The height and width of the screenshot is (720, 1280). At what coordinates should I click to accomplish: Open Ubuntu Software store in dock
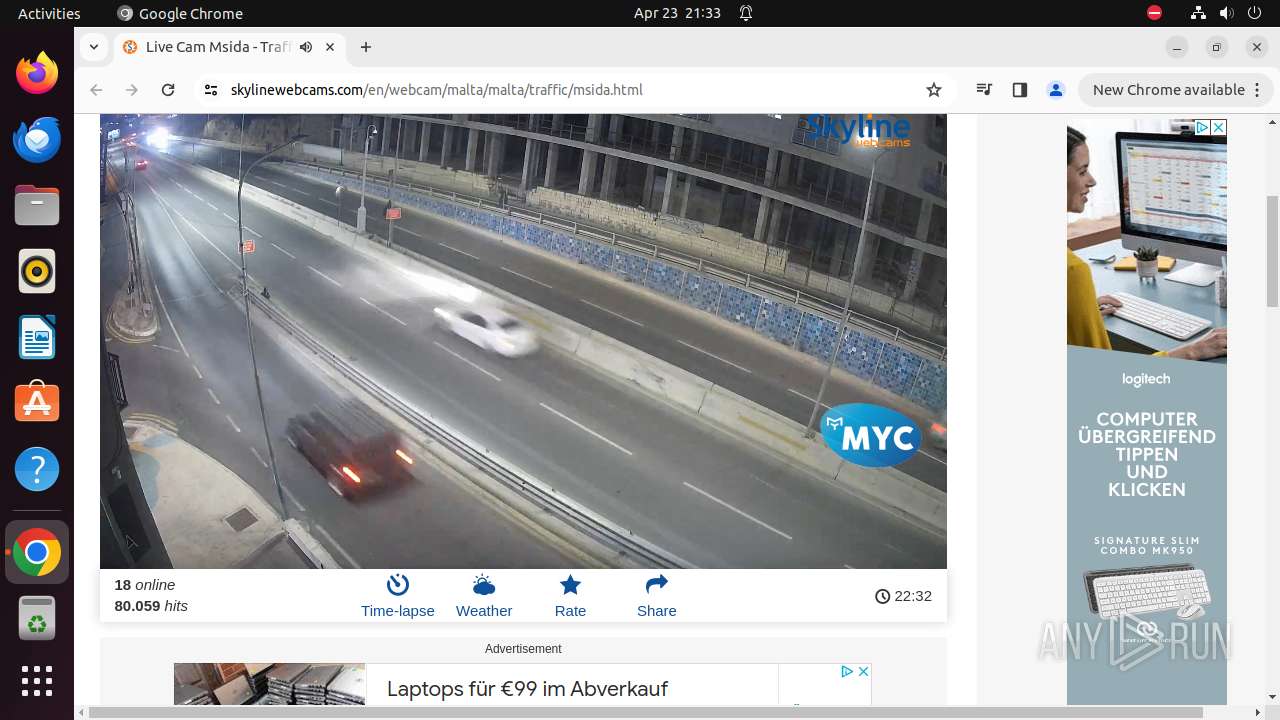click(37, 403)
